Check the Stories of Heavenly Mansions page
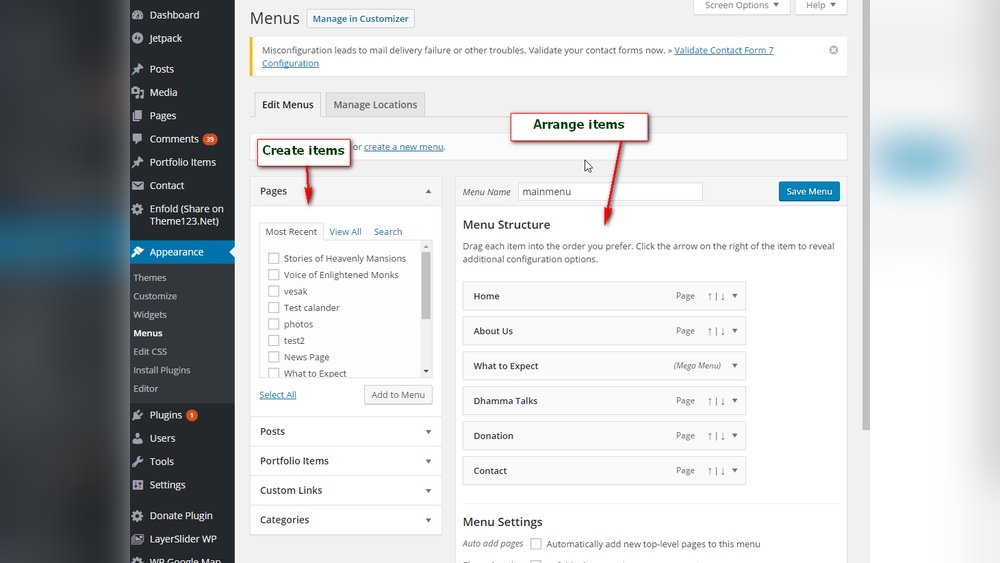The width and height of the screenshot is (1000, 563). click(274, 258)
